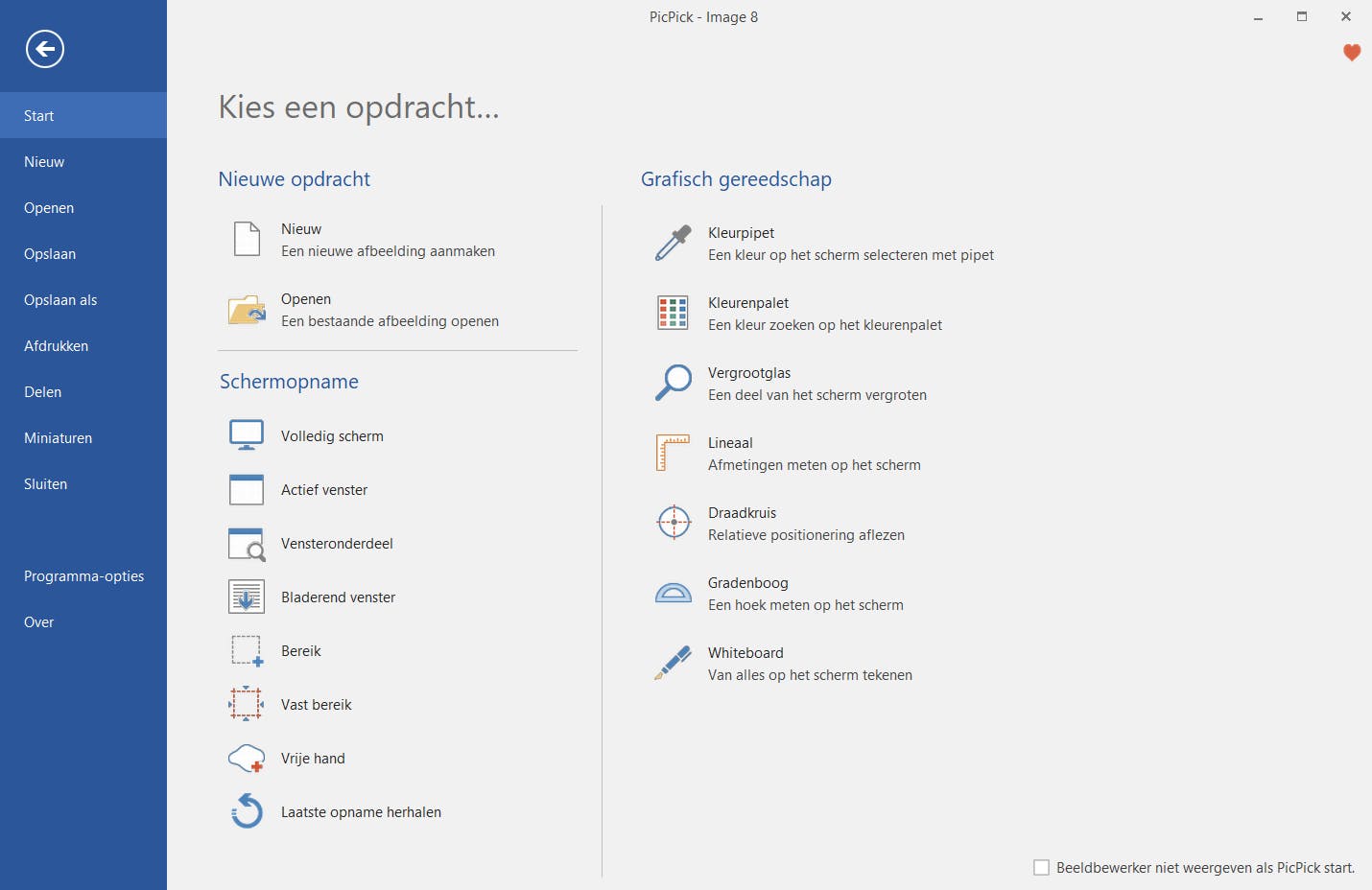Open the Lineaal ruler icon

(x=674, y=453)
